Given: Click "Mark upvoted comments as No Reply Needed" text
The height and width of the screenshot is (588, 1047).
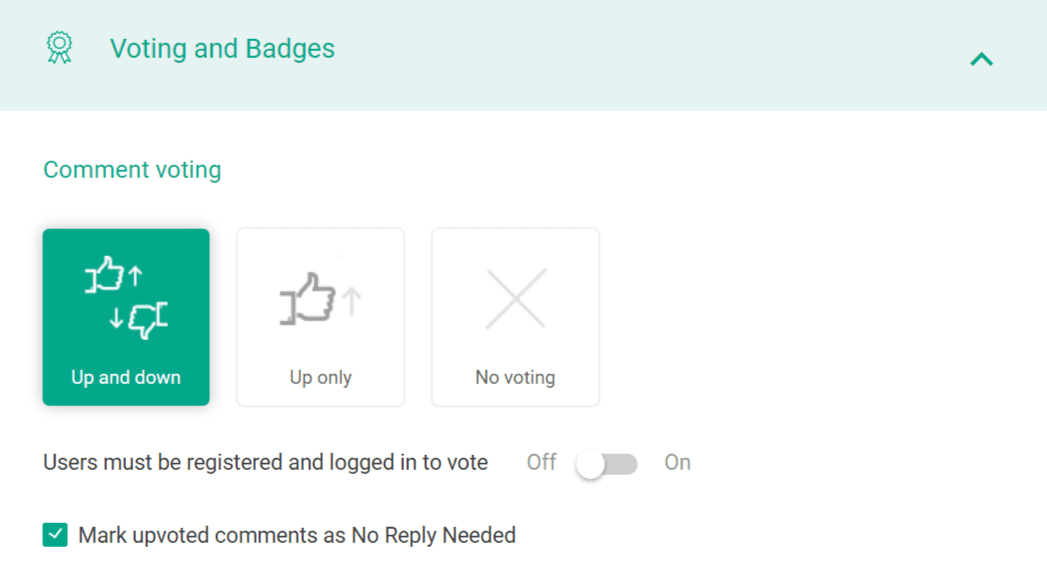Looking at the screenshot, I should 297,536.
